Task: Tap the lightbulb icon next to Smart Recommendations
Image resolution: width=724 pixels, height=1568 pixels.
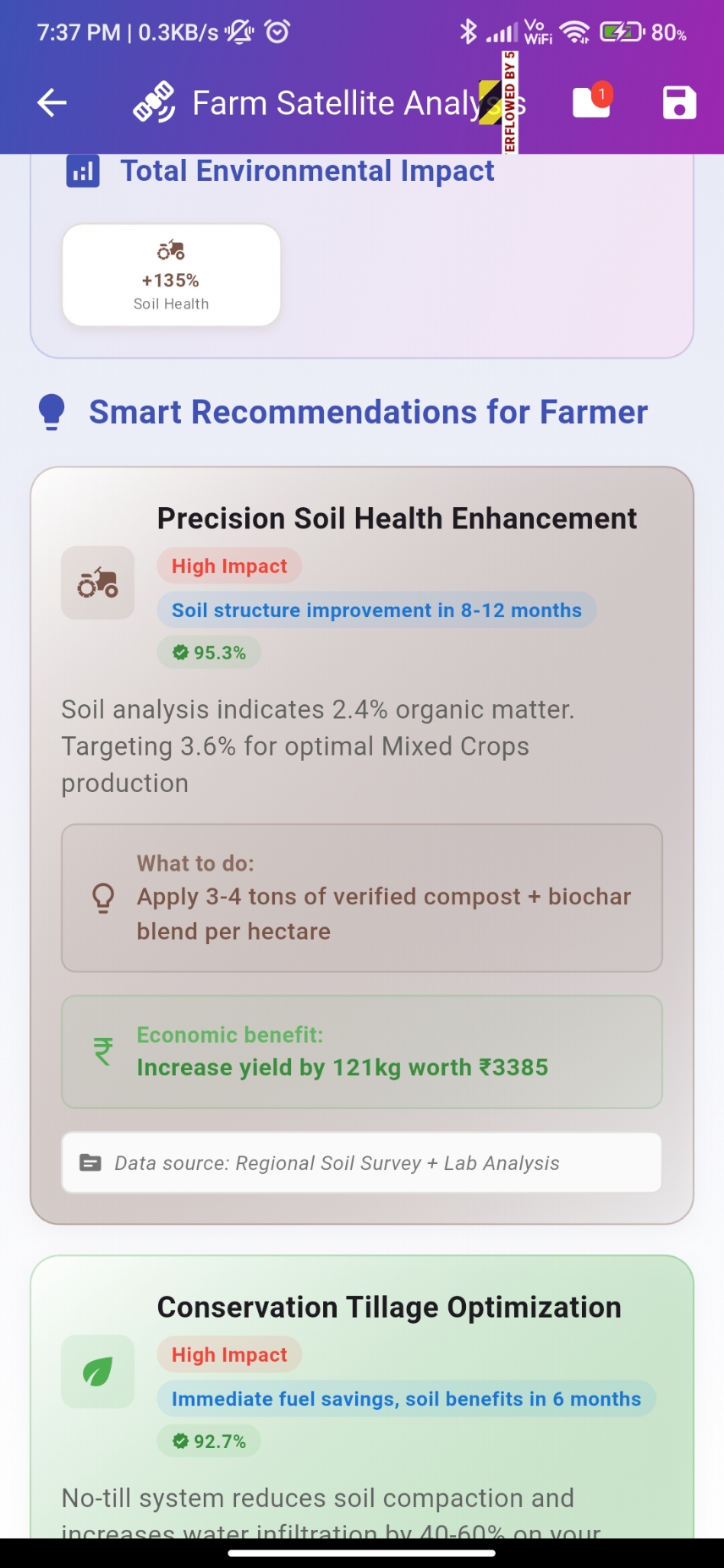Action: [52, 412]
